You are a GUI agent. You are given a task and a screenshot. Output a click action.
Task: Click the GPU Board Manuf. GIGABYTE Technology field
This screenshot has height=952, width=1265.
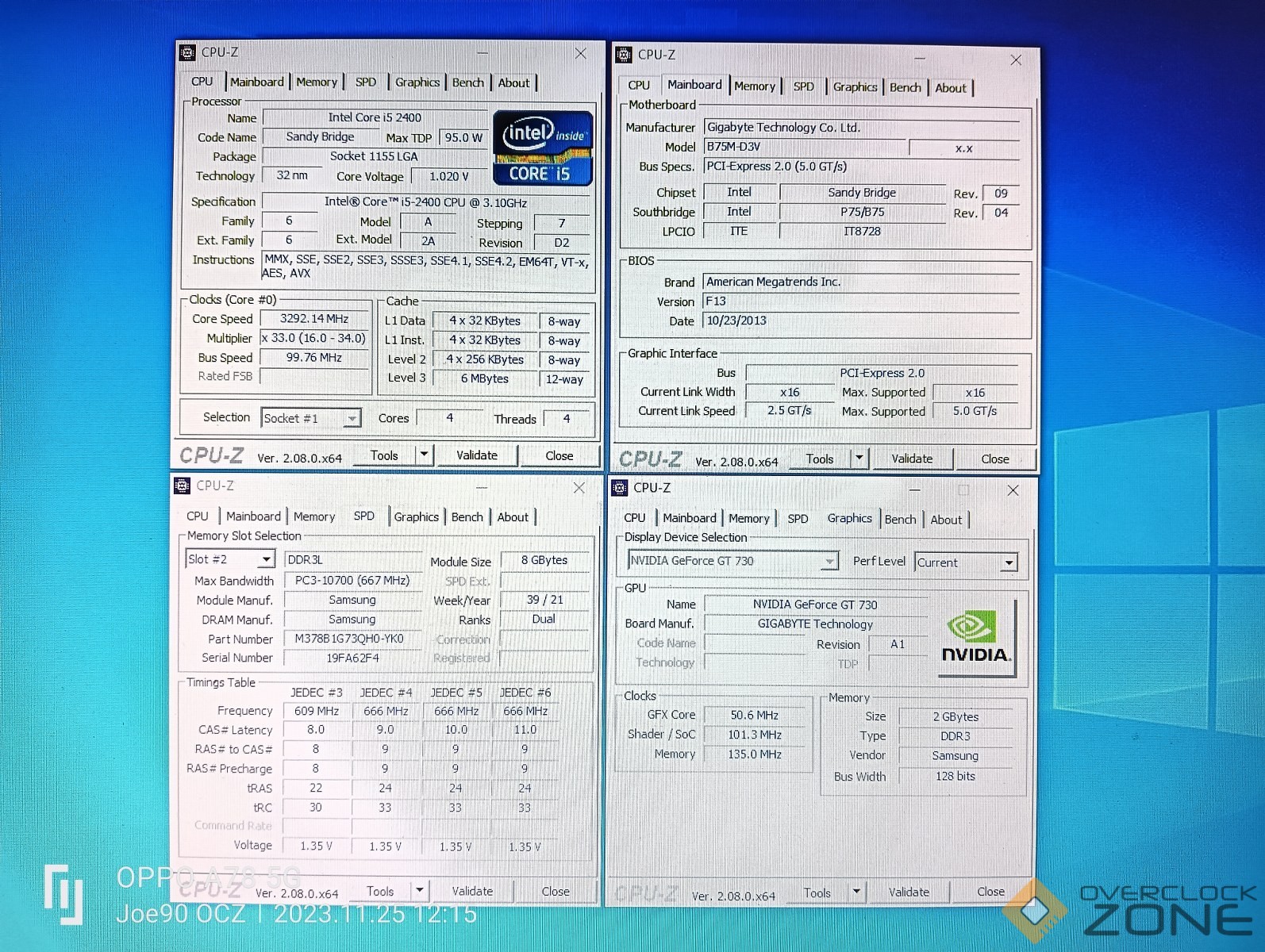[815, 624]
